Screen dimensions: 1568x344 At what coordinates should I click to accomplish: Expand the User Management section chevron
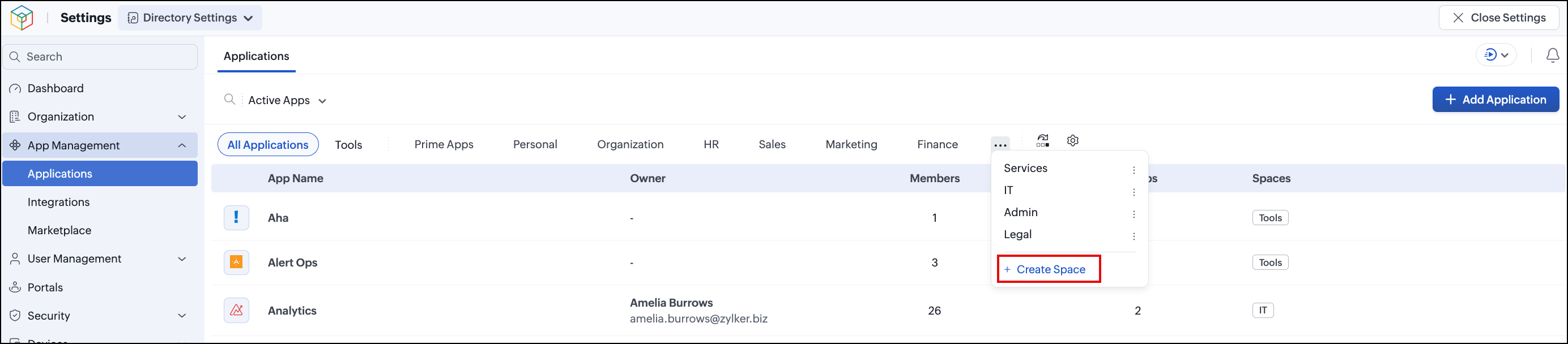point(182,259)
